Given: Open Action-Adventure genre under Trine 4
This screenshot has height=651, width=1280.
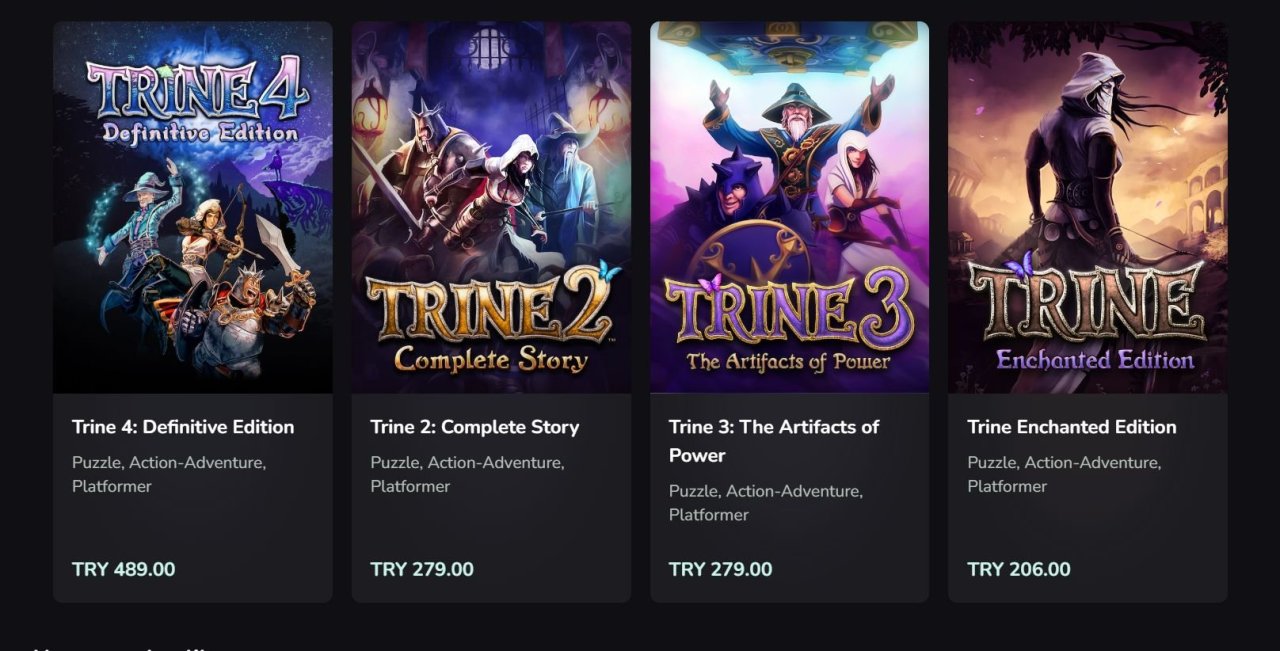Looking at the screenshot, I should [197, 463].
